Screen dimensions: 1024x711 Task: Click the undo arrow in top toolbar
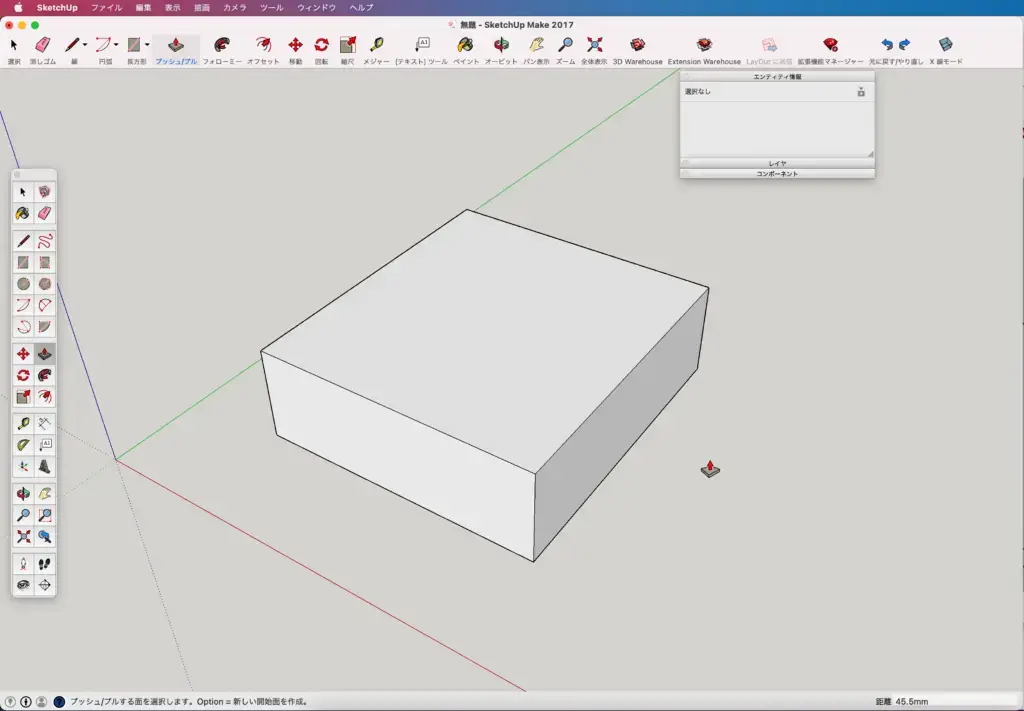click(x=887, y=44)
